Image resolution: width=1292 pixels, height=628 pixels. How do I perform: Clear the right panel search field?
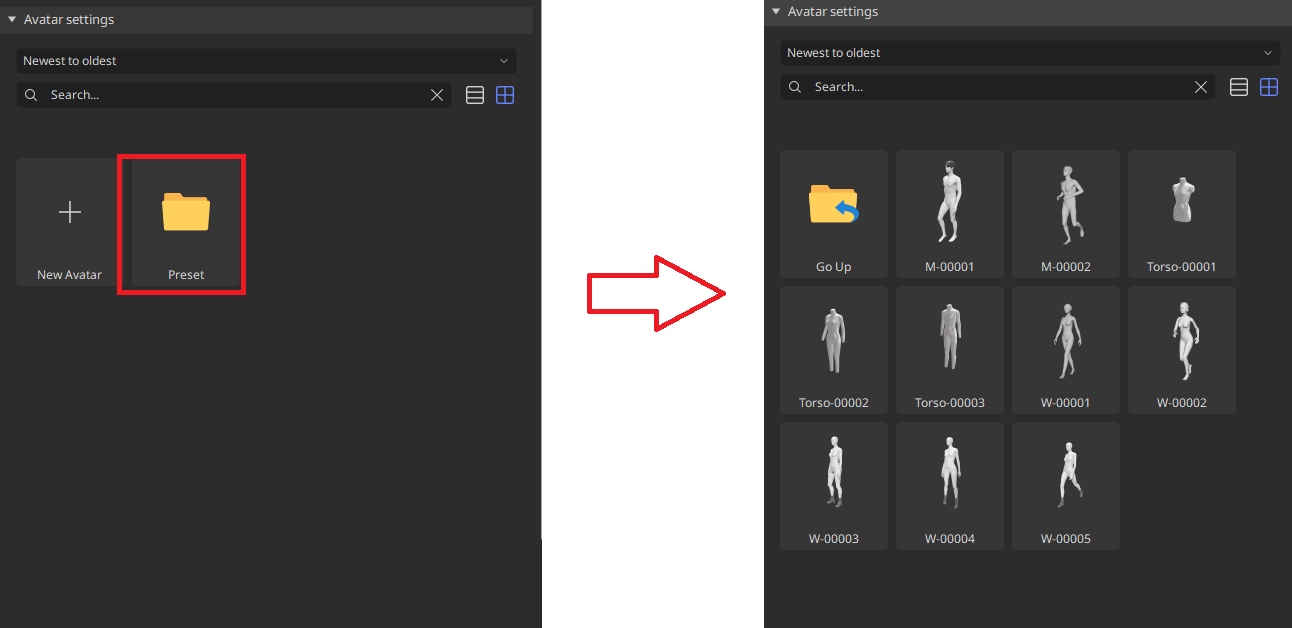point(1201,87)
